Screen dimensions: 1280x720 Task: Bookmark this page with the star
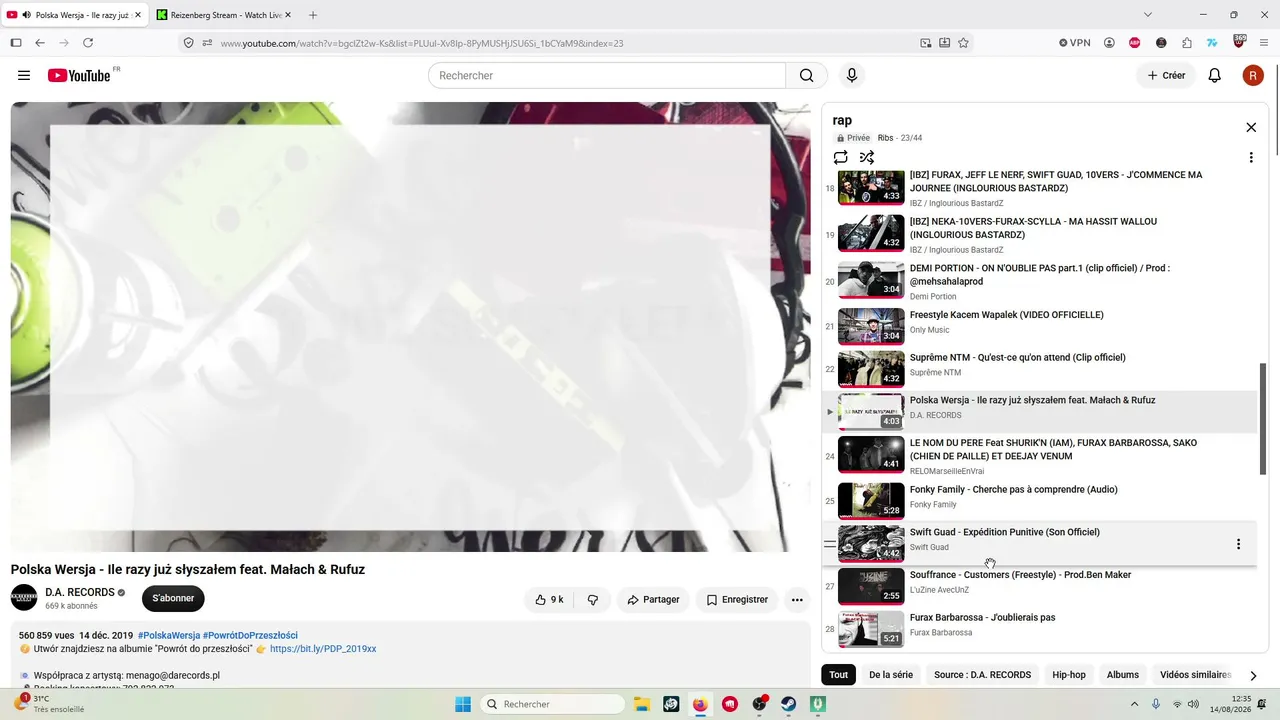click(964, 43)
